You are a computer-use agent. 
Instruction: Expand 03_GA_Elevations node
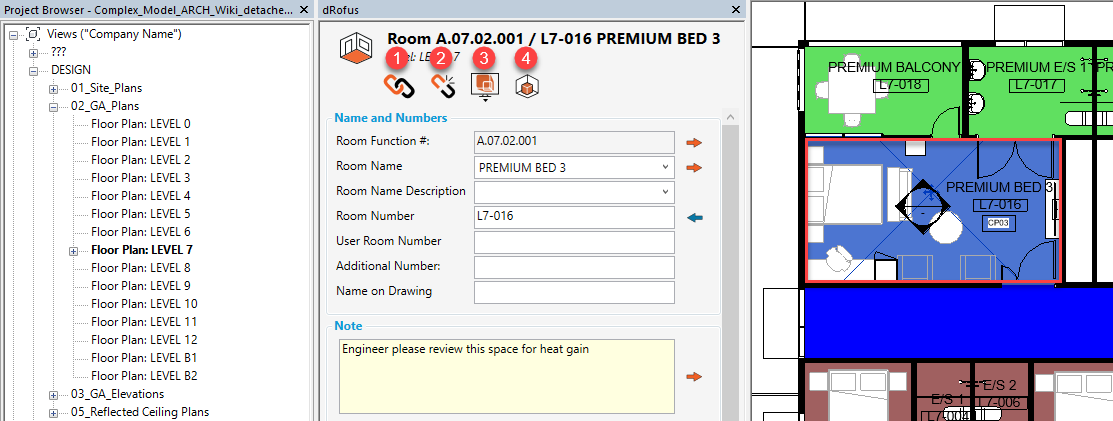53,394
